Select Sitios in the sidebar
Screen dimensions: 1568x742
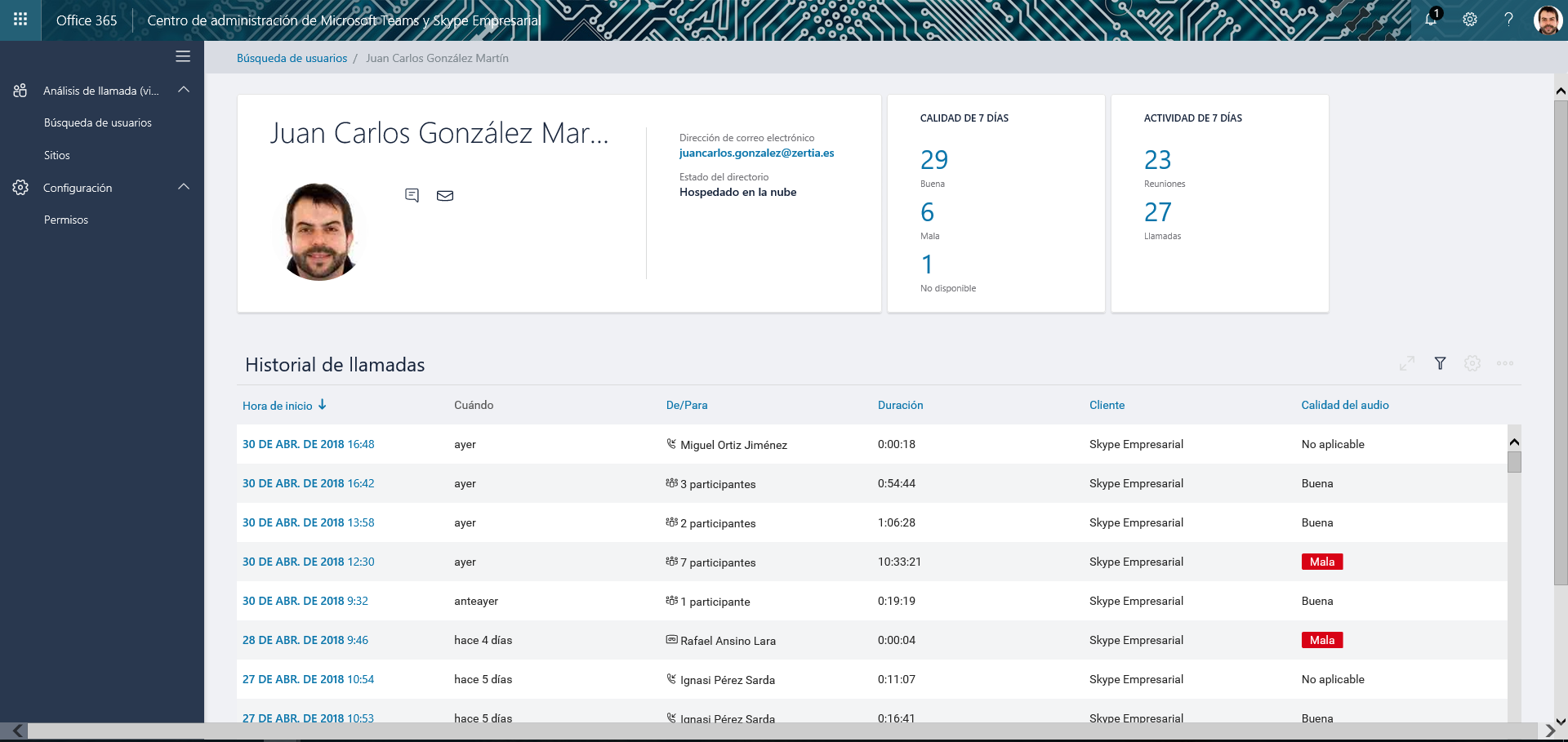point(57,155)
